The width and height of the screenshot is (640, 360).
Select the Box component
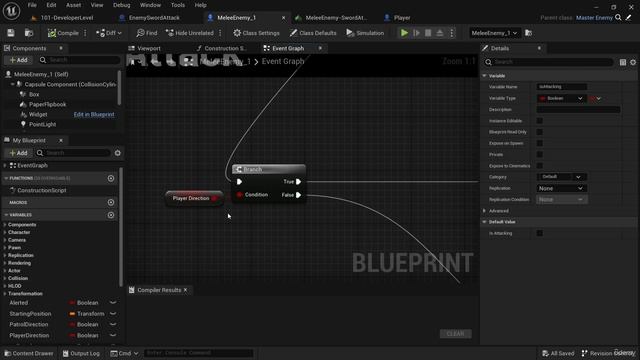click(x=34, y=94)
